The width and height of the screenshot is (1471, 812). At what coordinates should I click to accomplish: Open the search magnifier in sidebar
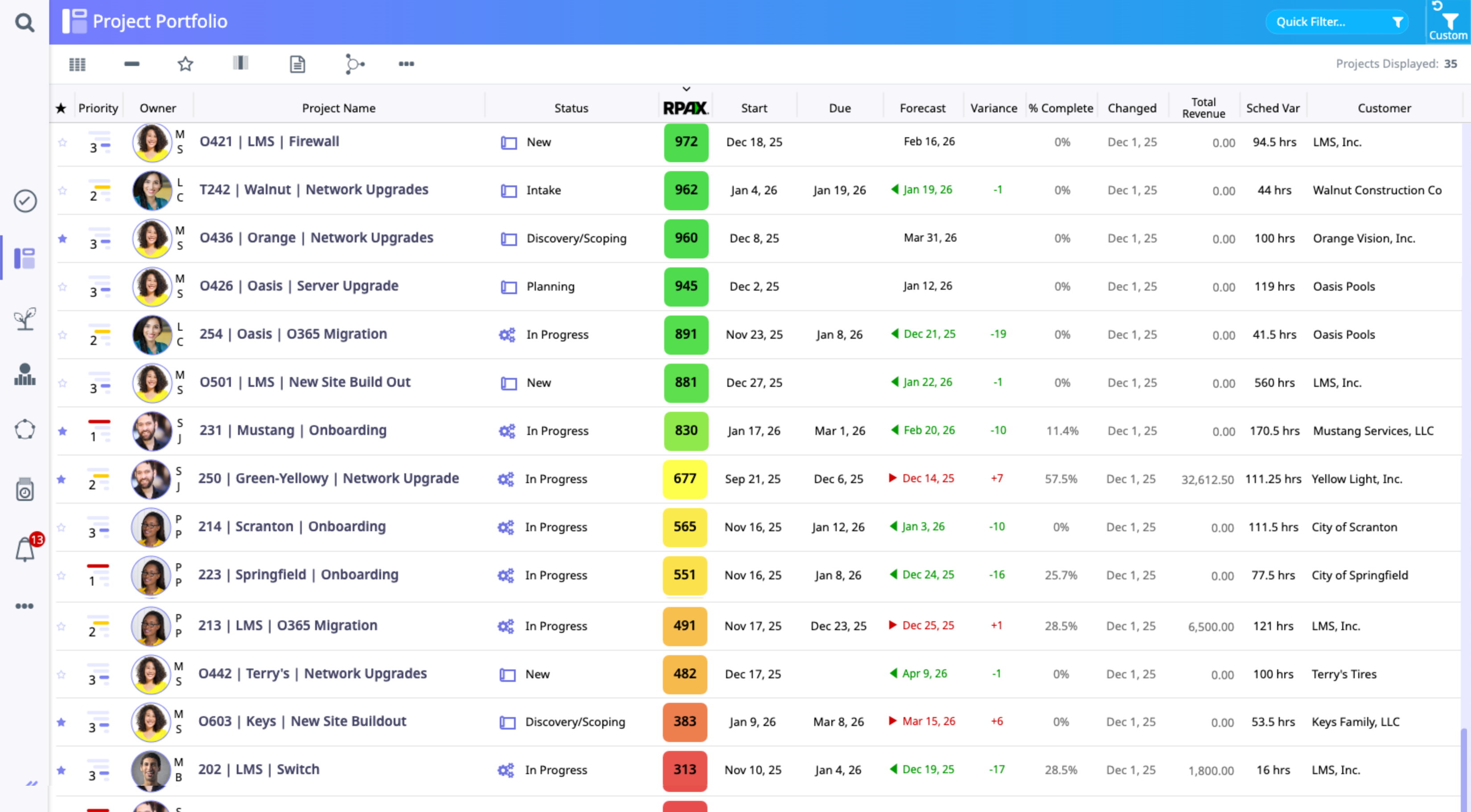(x=24, y=23)
